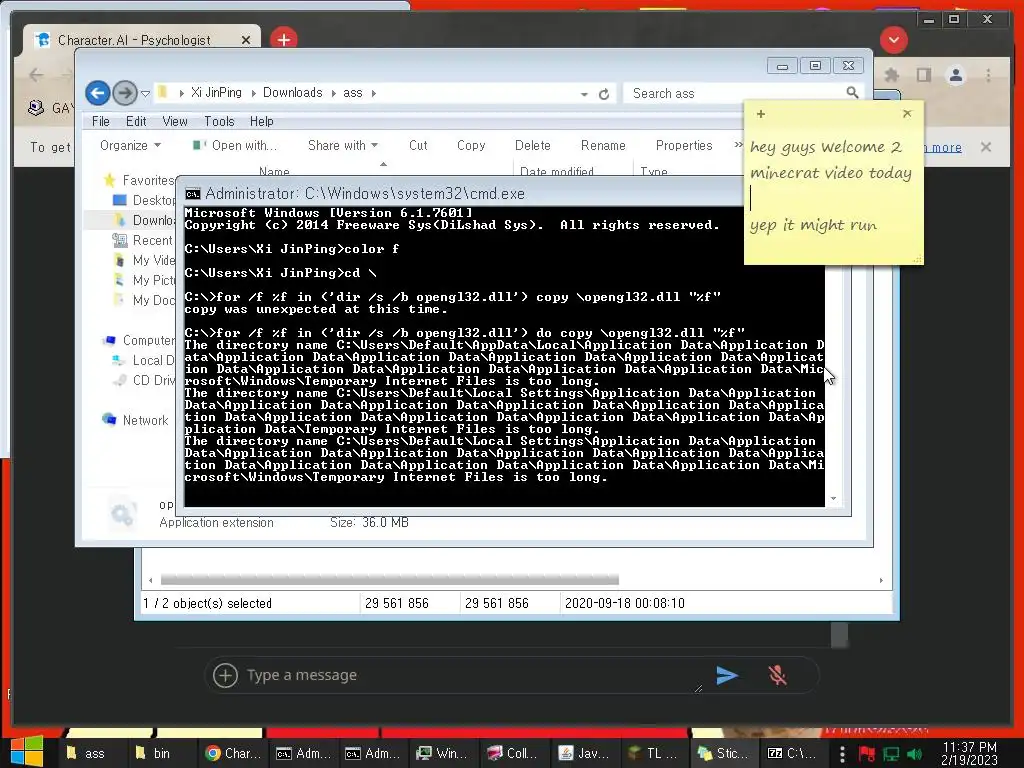Click the Rename toolbar button
Viewport: 1024px width, 768px height.
click(603, 146)
